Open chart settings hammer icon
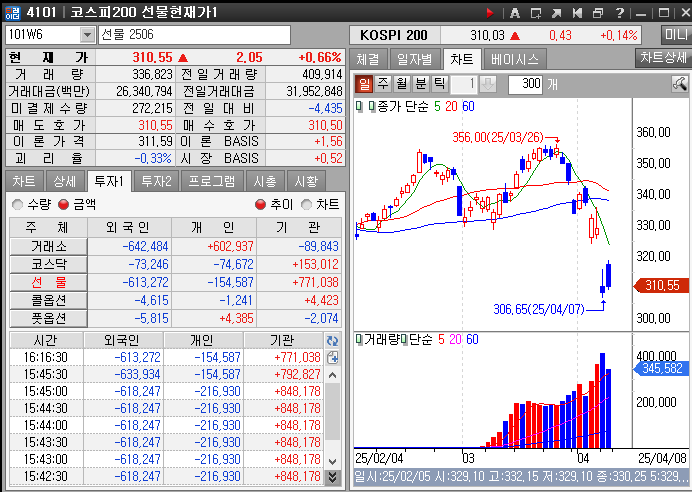Screen dimensions: 692x492 680,83
